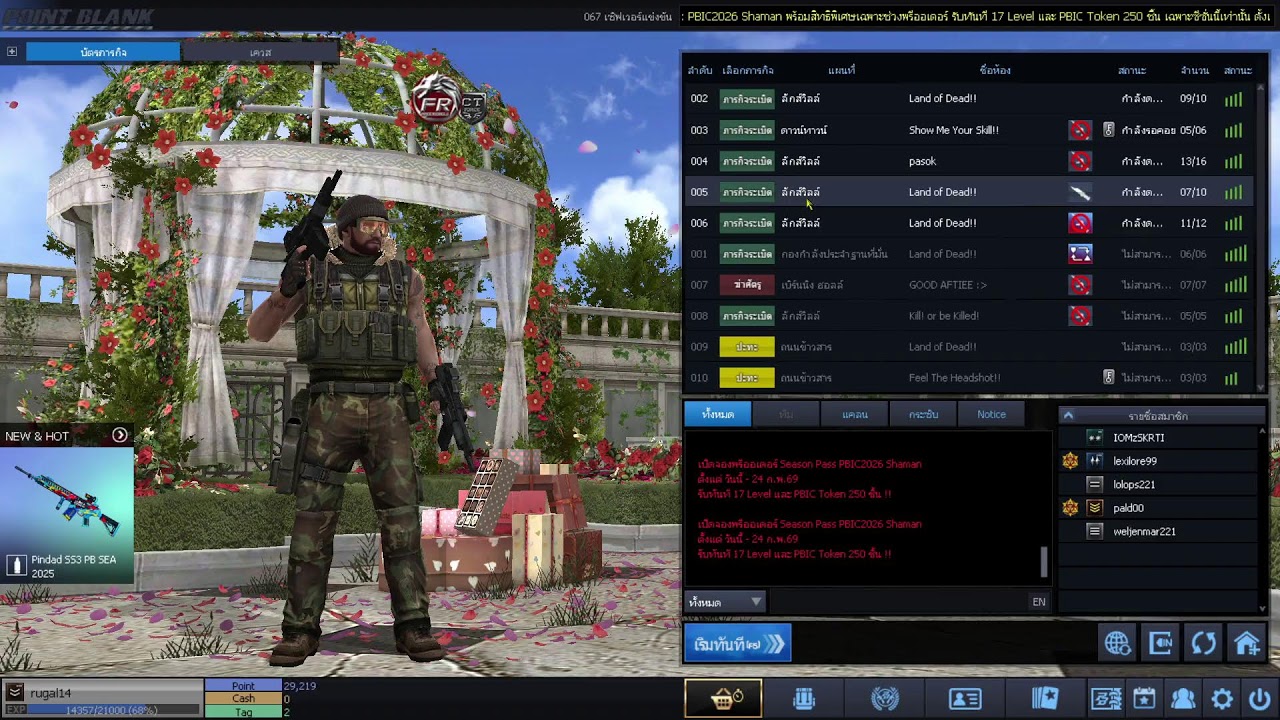Switch to the เควส tab

[x=260, y=52]
